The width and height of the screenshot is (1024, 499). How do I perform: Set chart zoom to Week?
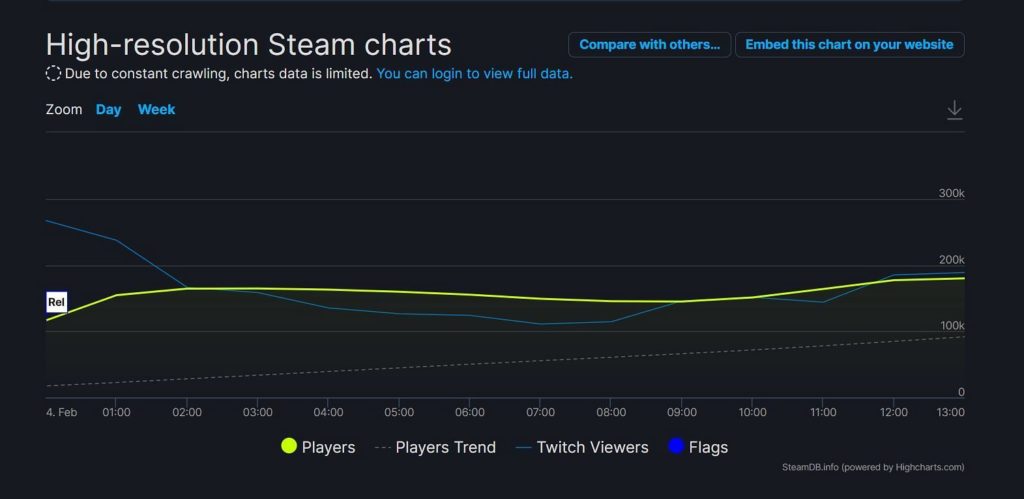point(157,110)
